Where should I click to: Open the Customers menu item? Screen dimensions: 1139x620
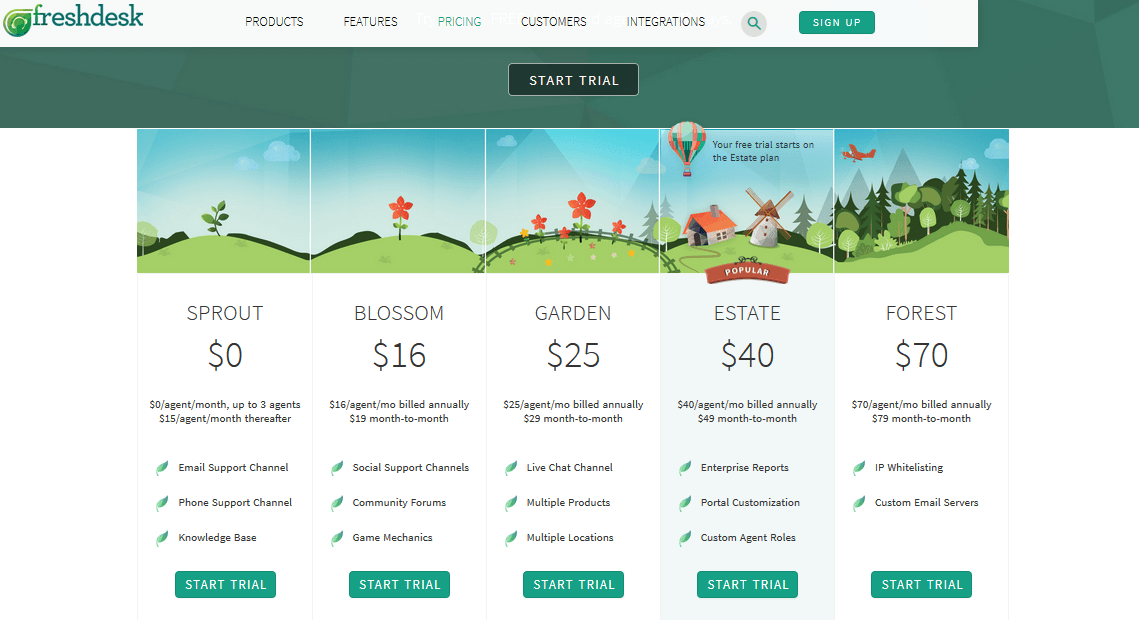554,22
